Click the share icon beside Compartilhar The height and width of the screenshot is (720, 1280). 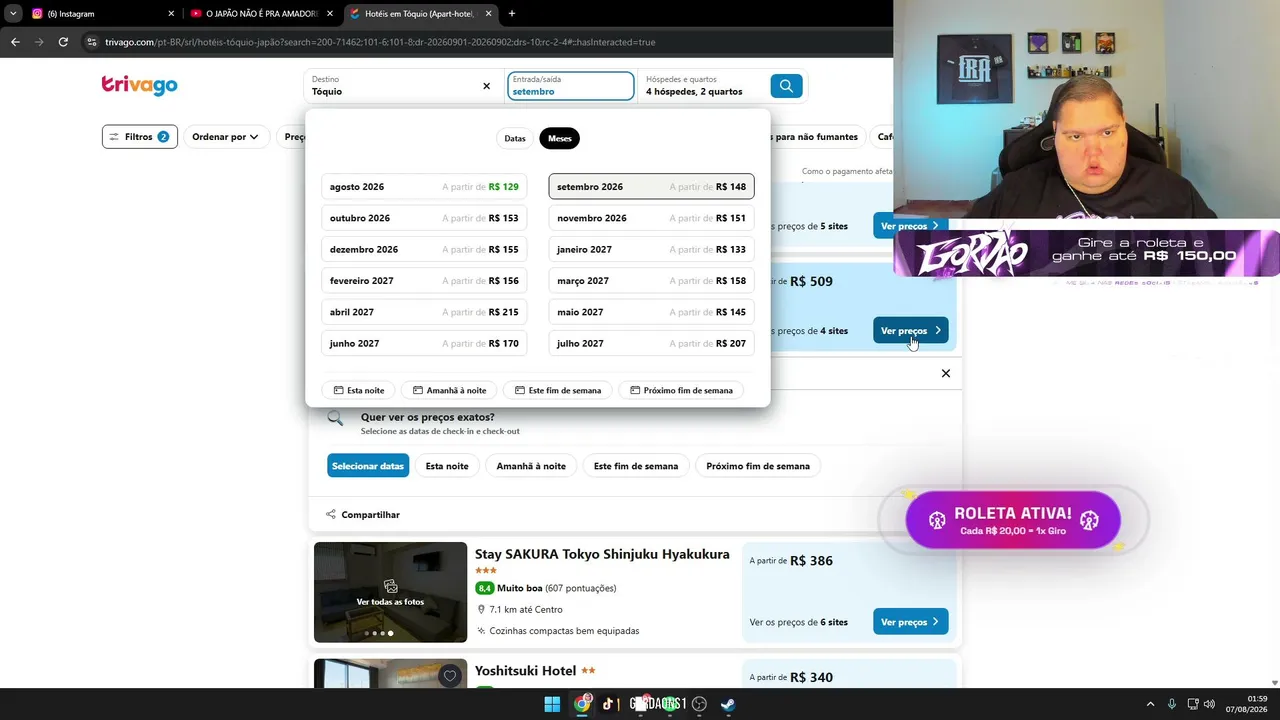[331, 515]
